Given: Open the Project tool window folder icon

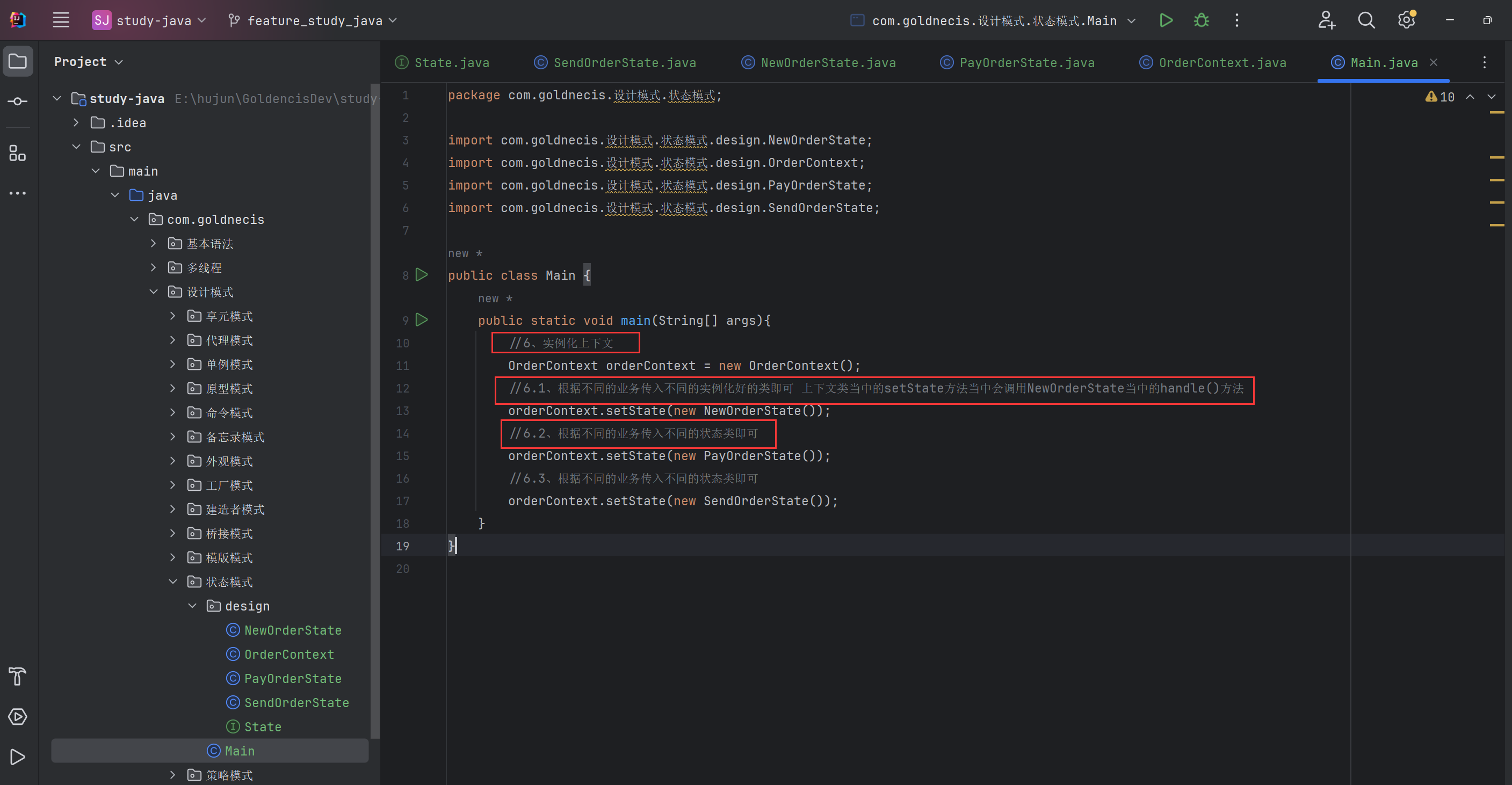Looking at the screenshot, I should click(18, 61).
